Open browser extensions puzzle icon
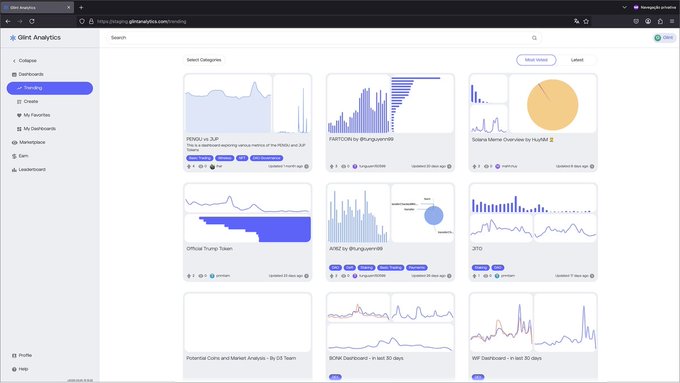This screenshot has width=680, height=383. [660, 21]
